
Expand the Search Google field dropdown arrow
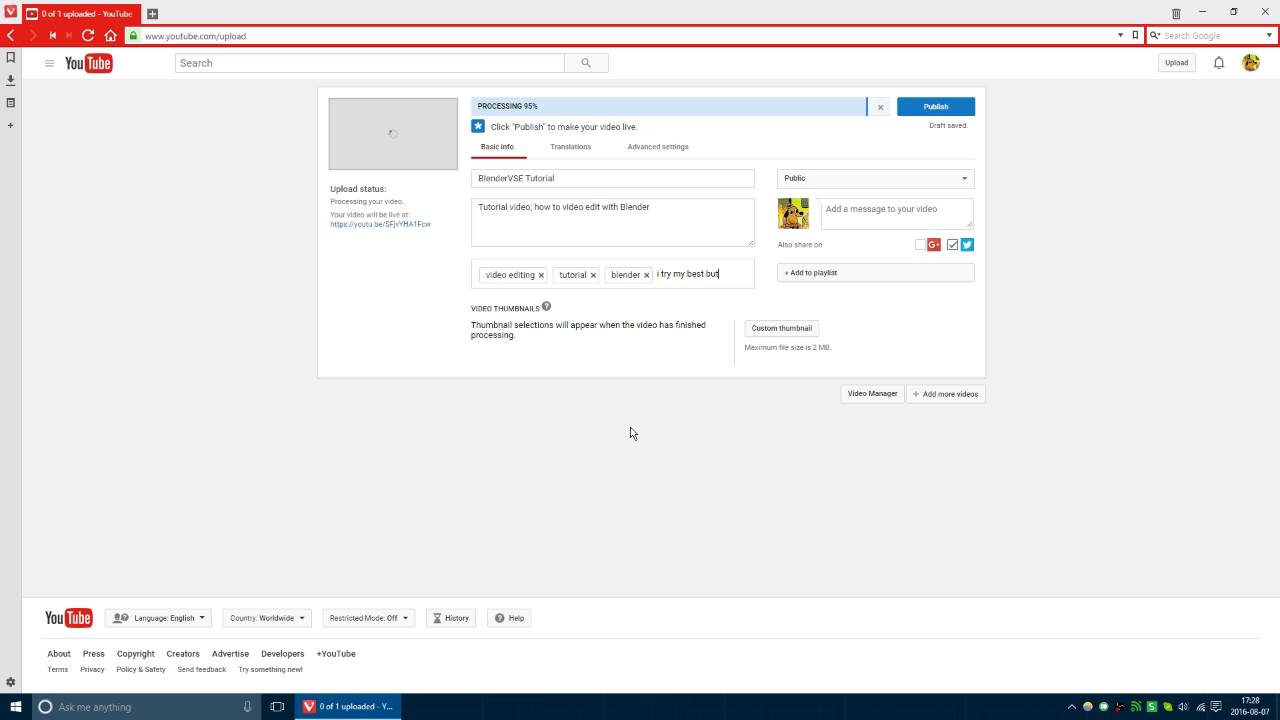[1270, 35]
